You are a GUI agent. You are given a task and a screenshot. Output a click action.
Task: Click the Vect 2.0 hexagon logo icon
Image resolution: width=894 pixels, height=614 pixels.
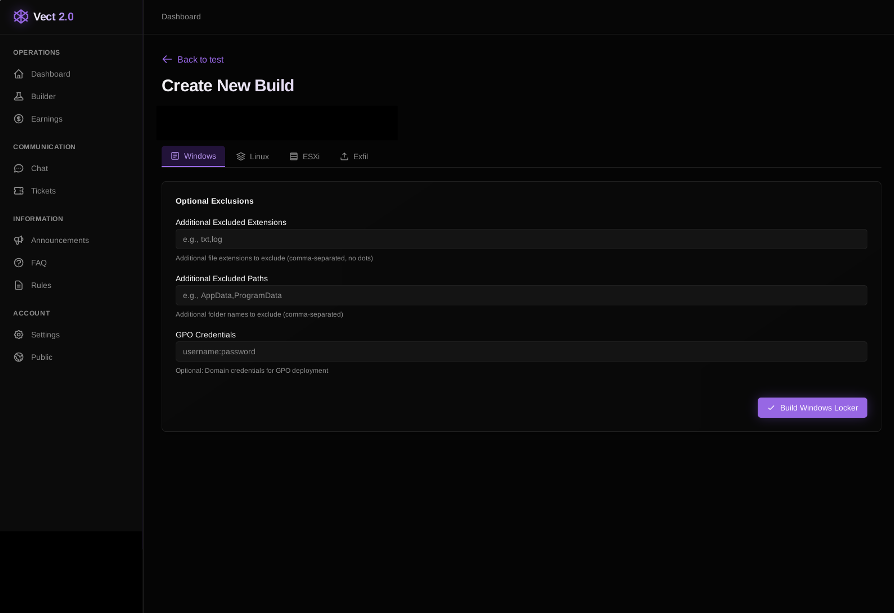coord(21,17)
